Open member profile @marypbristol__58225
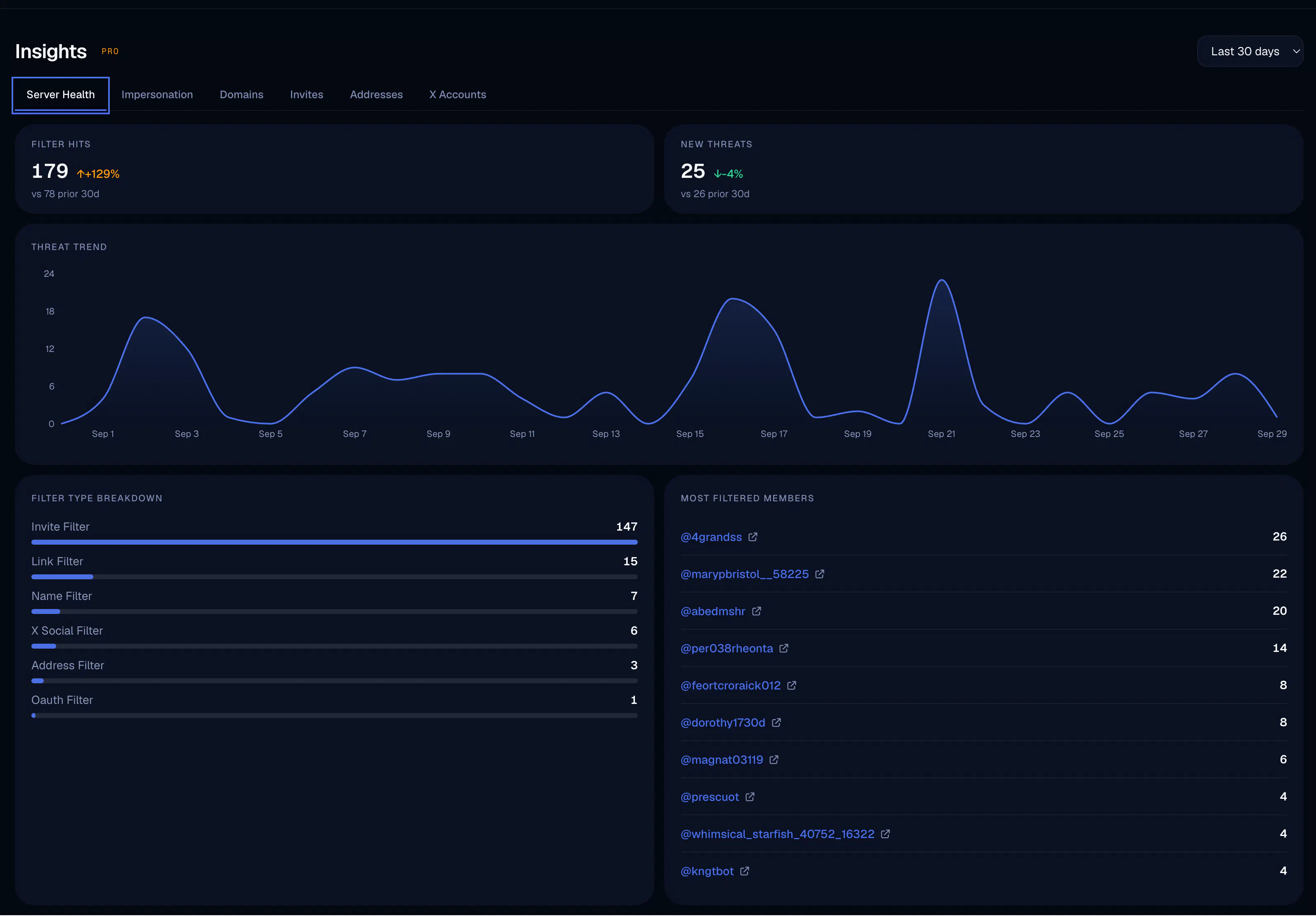This screenshot has width=1316, height=916. 745,574
